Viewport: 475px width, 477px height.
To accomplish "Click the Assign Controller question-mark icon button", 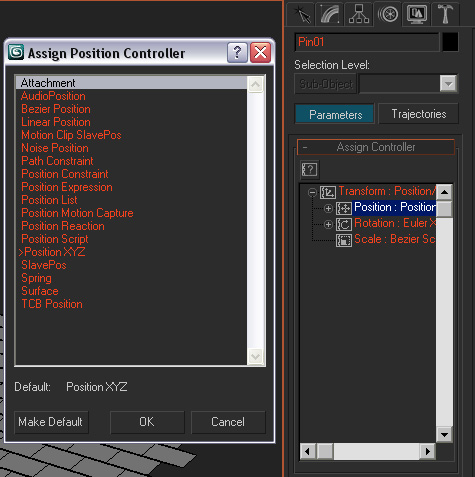I will (x=309, y=170).
